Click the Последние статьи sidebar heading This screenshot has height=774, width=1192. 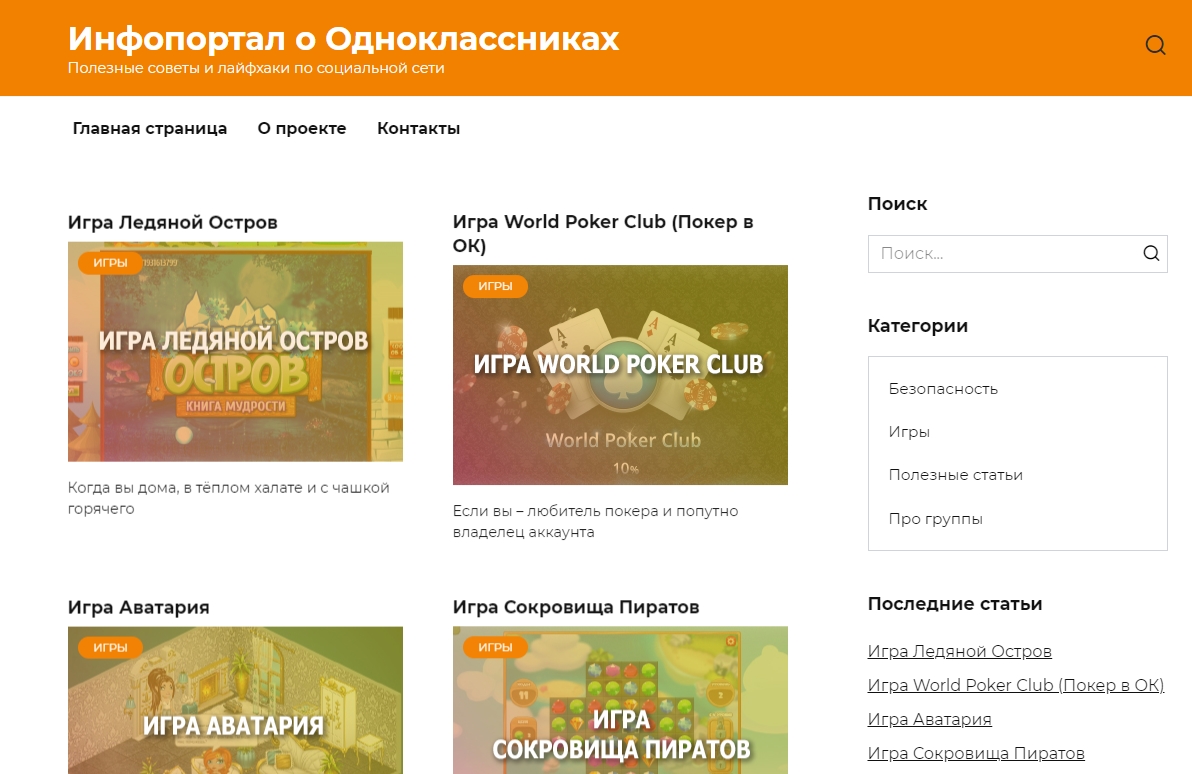(x=955, y=604)
